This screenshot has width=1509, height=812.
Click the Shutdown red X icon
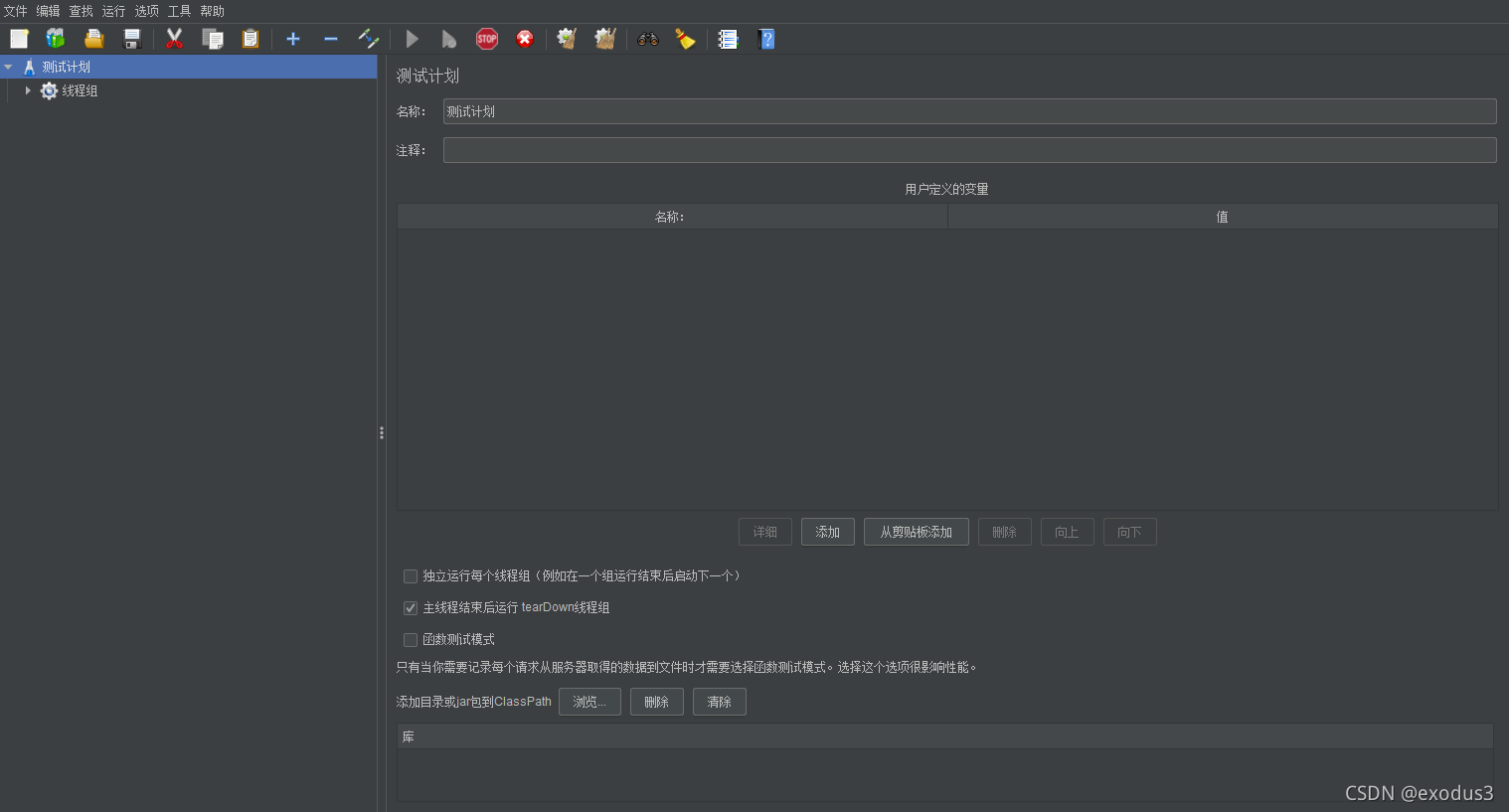[525, 39]
